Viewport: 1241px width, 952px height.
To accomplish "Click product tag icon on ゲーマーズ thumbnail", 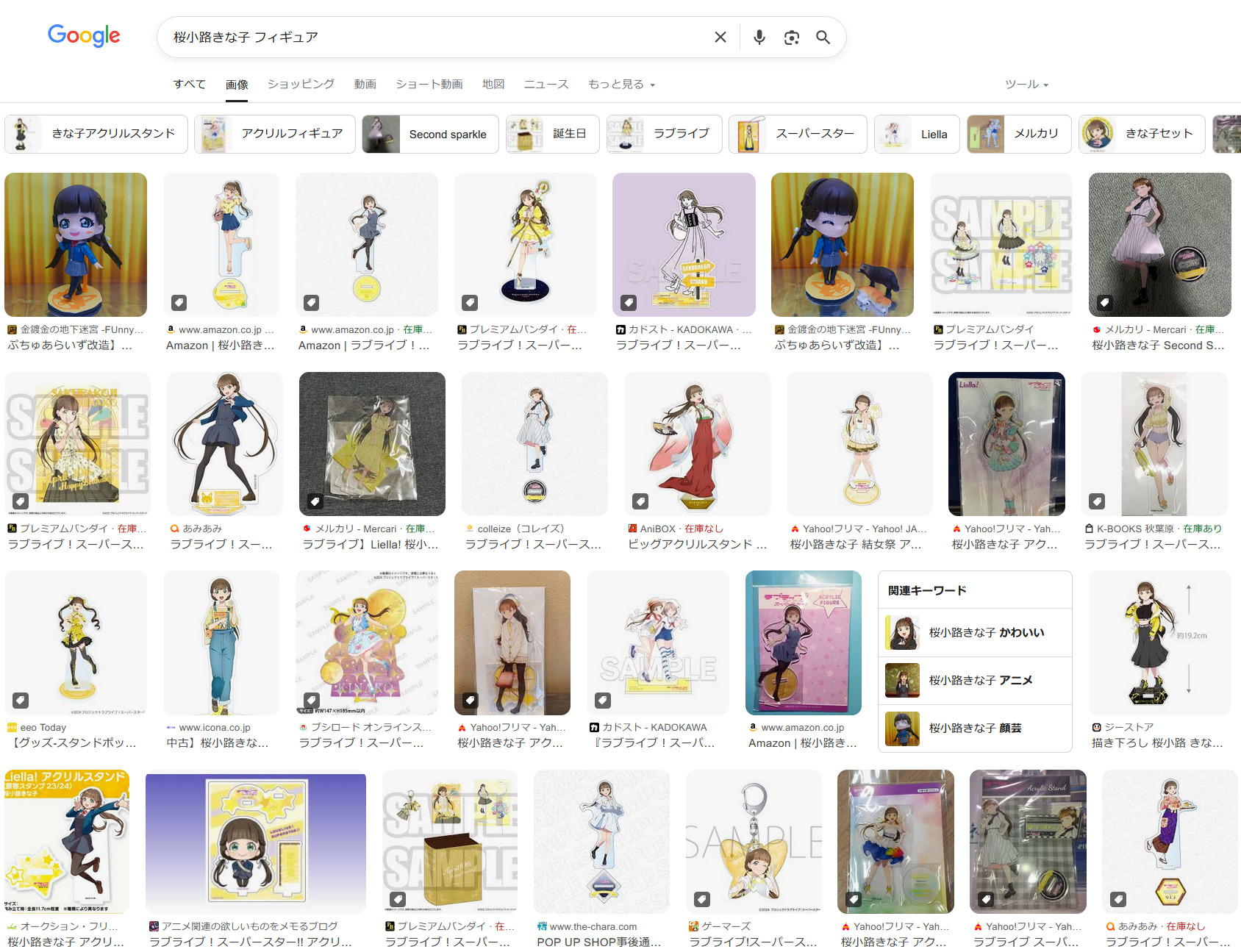I will coord(702,898).
